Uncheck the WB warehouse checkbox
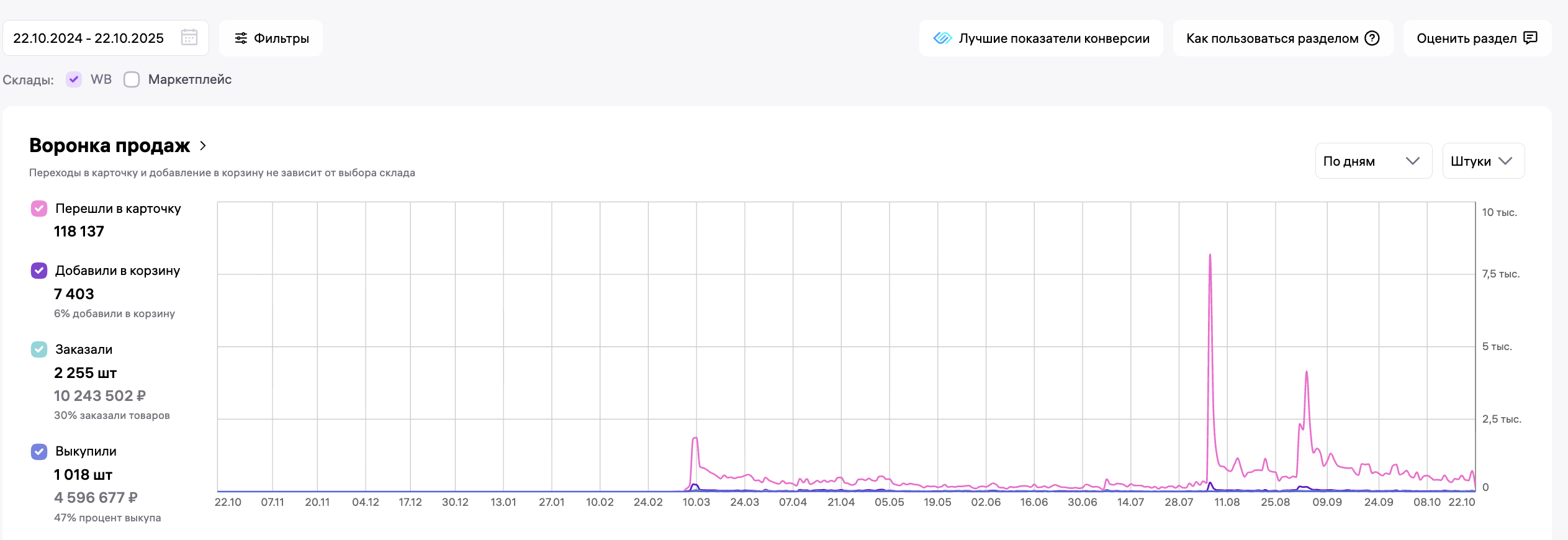The height and width of the screenshot is (540, 1568). click(74, 79)
